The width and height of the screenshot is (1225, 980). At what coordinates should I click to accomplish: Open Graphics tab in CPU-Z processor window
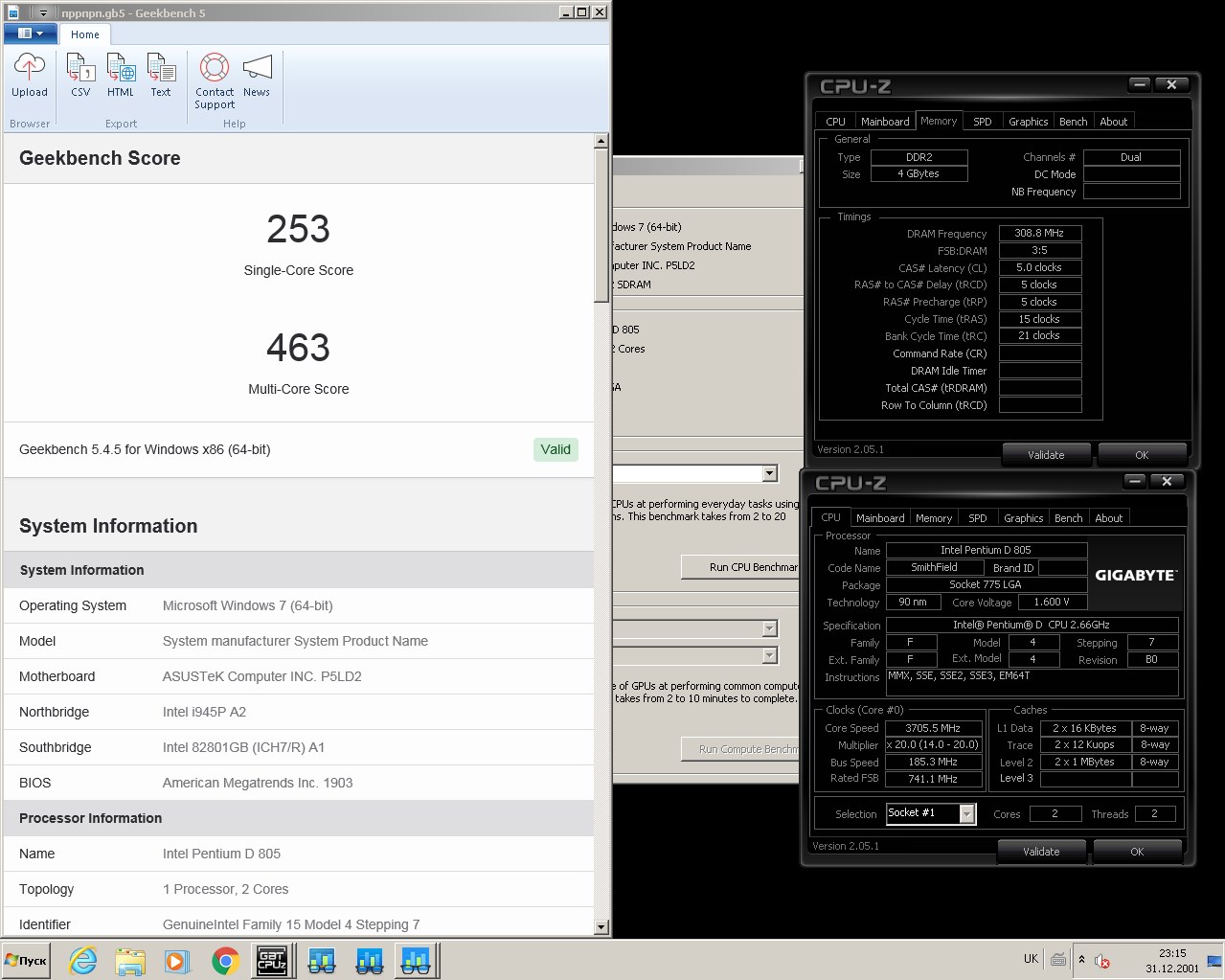pyautogui.click(x=1023, y=518)
